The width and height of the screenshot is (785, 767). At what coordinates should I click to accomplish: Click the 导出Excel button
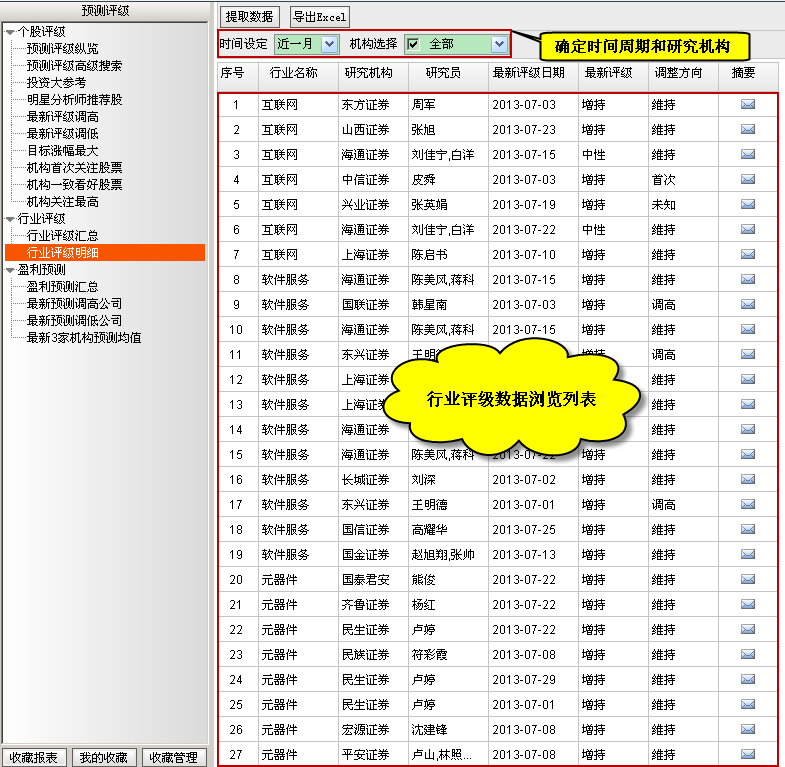coord(319,17)
